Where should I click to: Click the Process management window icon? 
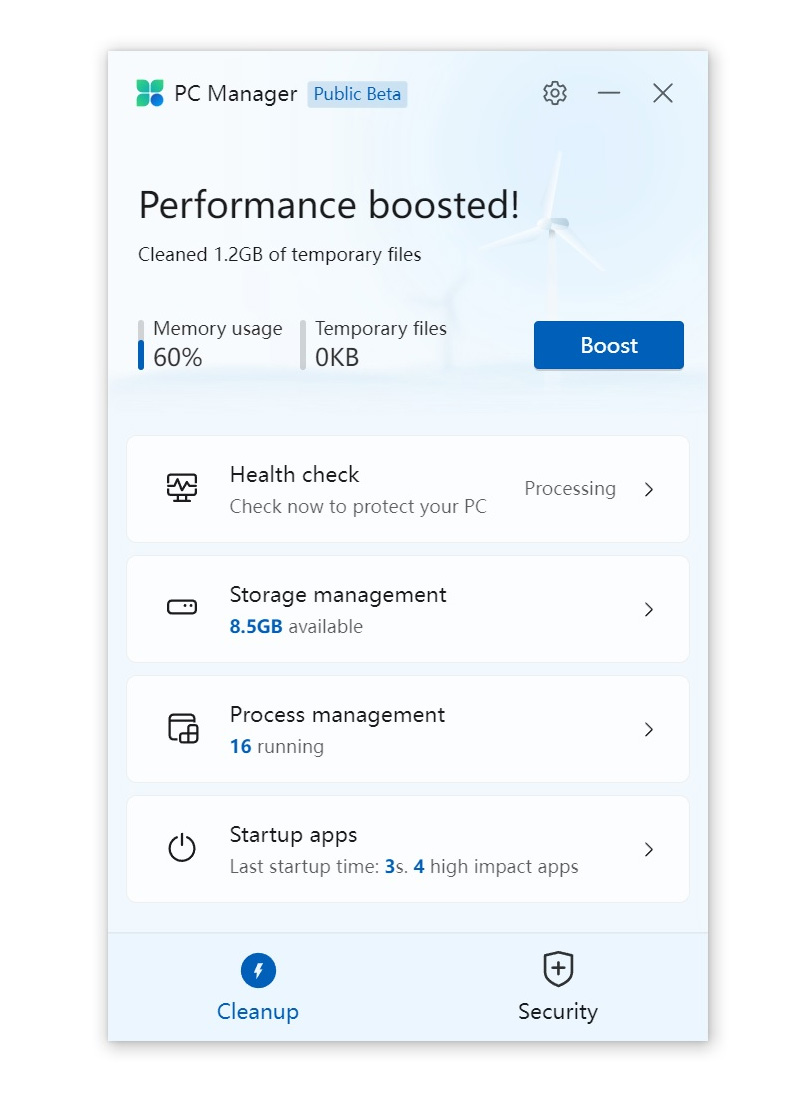click(183, 728)
